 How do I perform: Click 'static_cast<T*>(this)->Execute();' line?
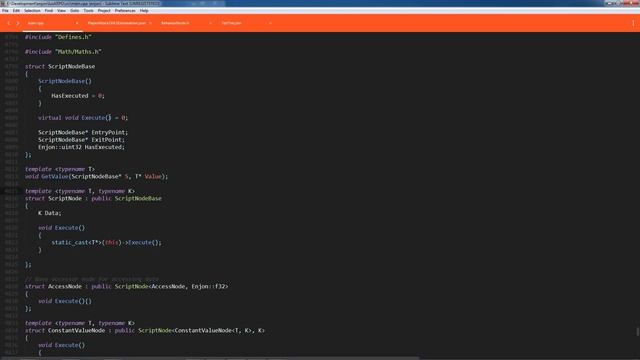[107, 242]
